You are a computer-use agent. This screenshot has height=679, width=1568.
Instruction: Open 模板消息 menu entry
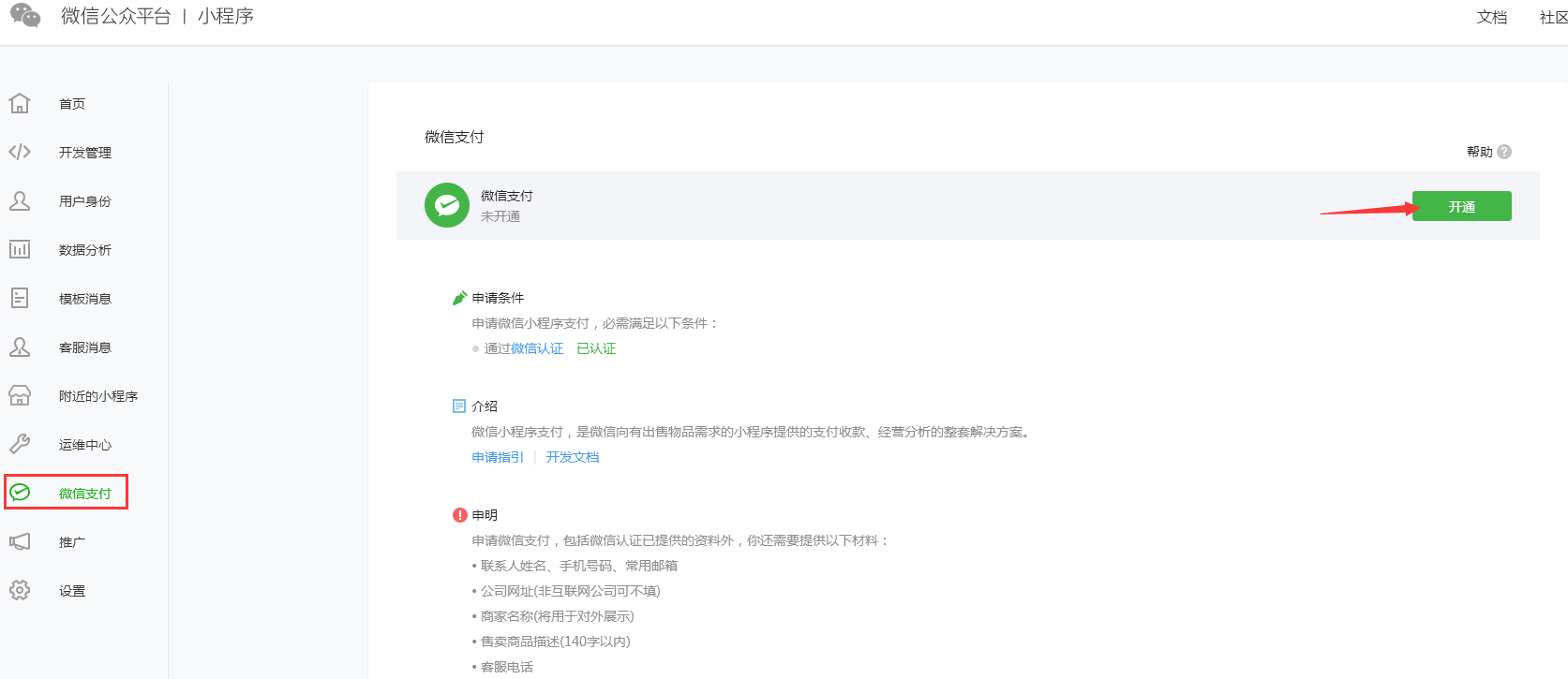pyautogui.click(x=85, y=299)
